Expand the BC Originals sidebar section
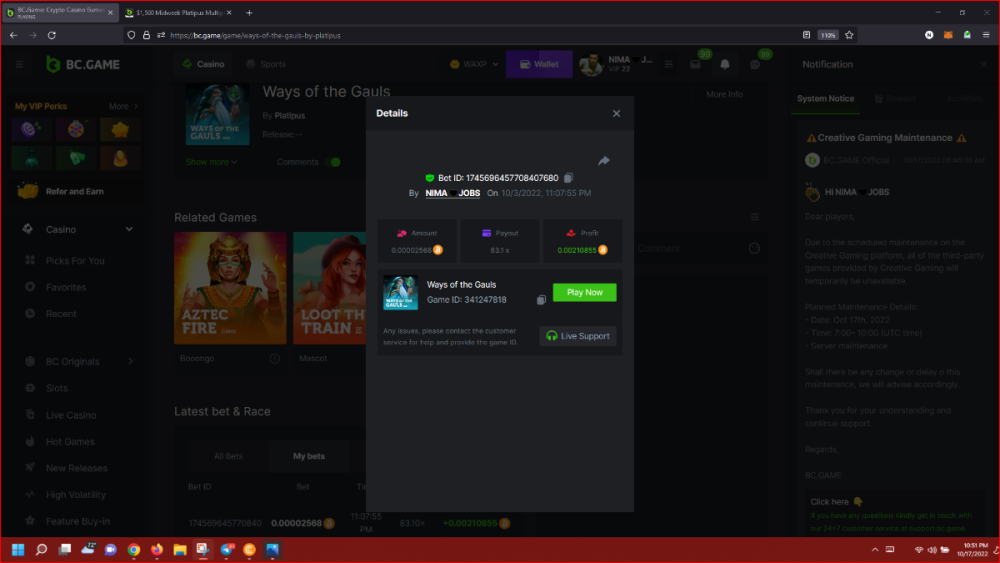 (x=130, y=362)
